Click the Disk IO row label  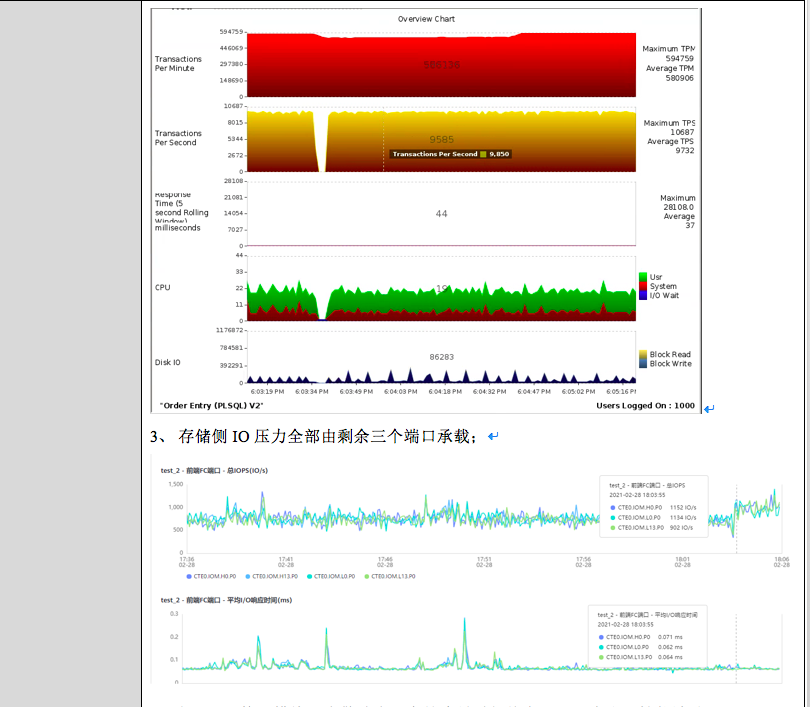(x=168, y=363)
